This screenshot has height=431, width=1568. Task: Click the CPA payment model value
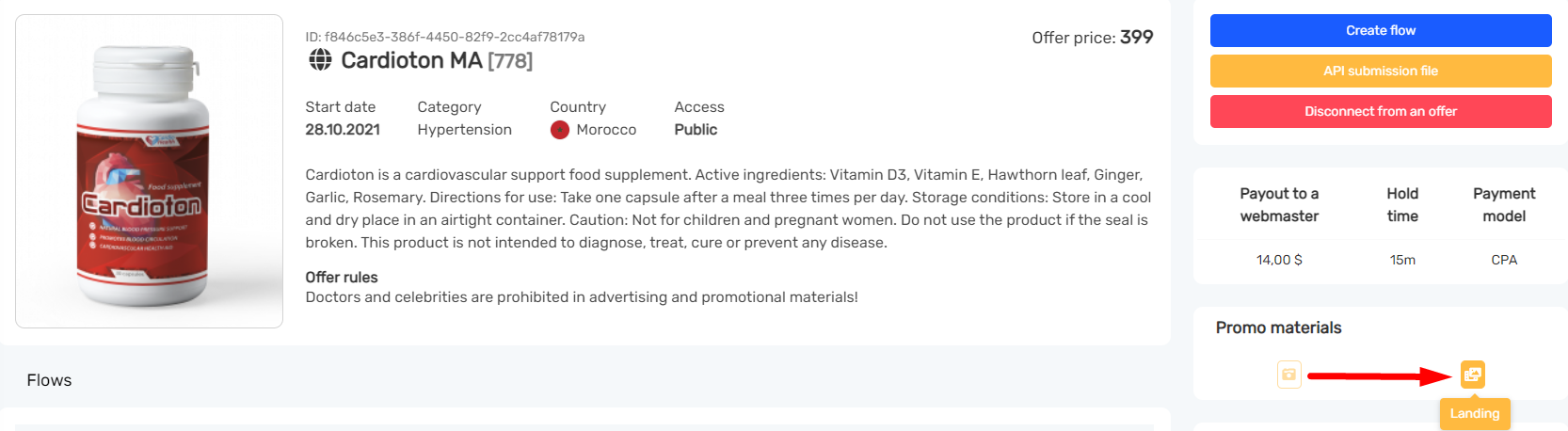click(1504, 260)
